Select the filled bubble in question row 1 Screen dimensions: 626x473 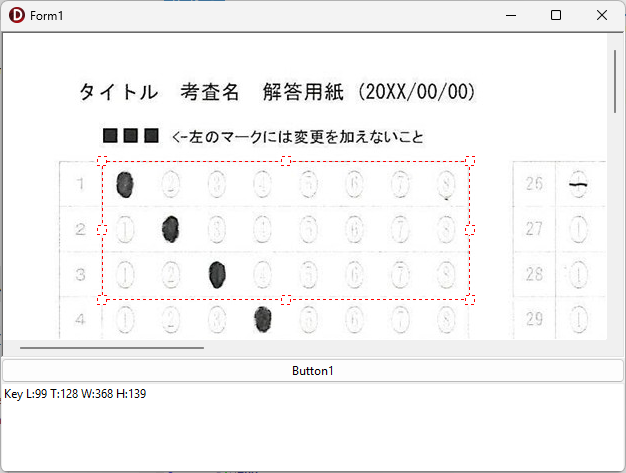(x=125, y=184)
